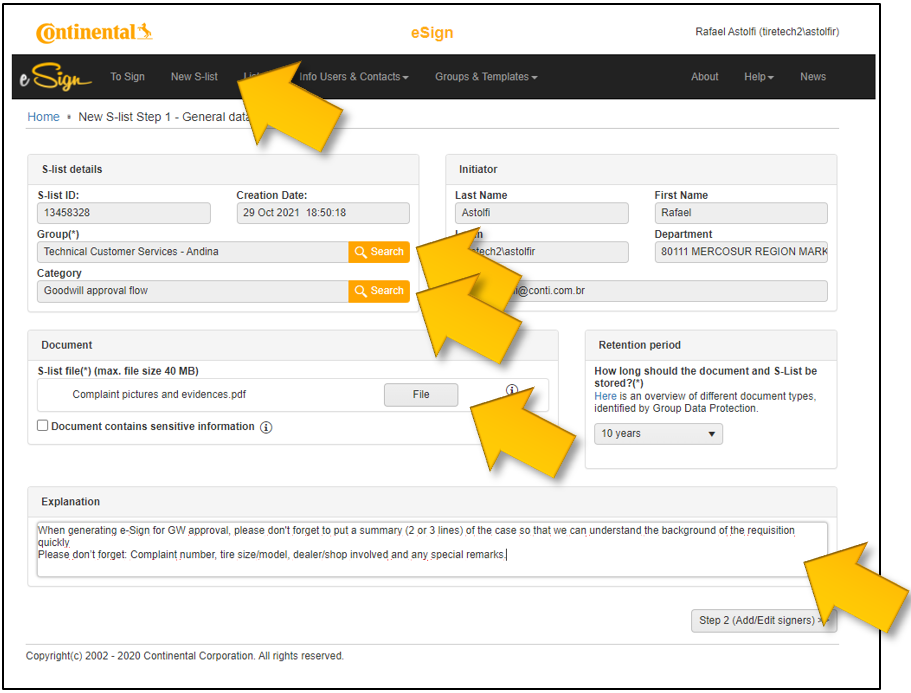Expand the Help menu
Screen dimensions: 911x693
[759, 77]
